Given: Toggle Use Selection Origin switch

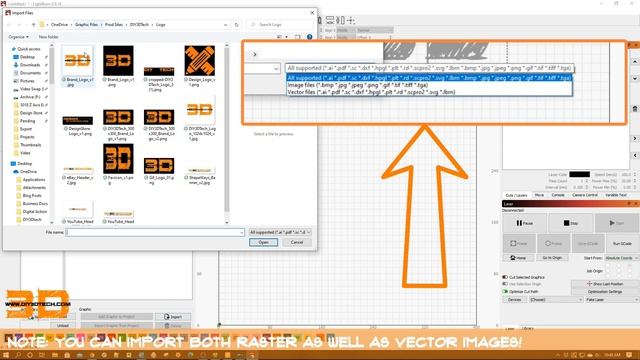Looking at the screenshot, I should pyautogui.click(x=505, y=284).
